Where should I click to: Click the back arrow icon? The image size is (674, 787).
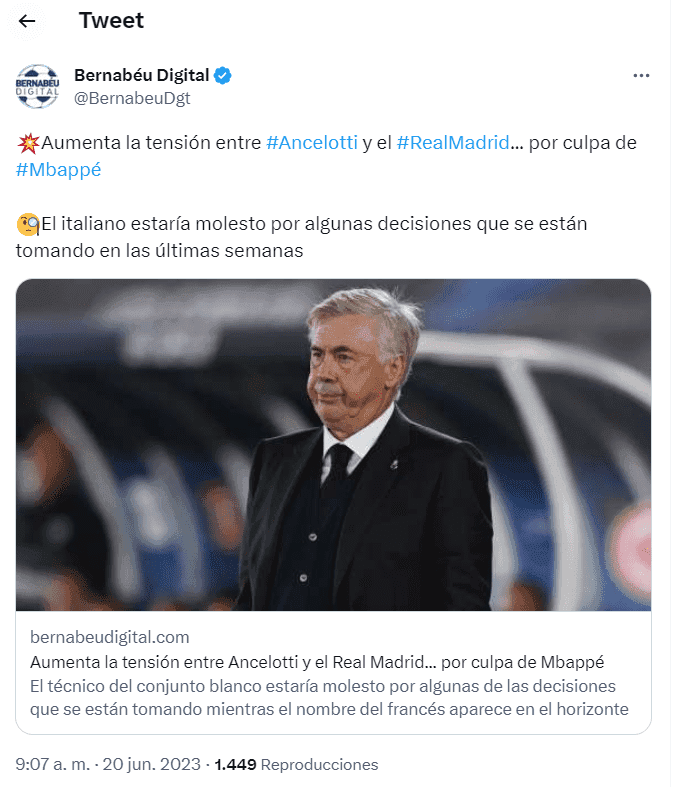point(27,21)
